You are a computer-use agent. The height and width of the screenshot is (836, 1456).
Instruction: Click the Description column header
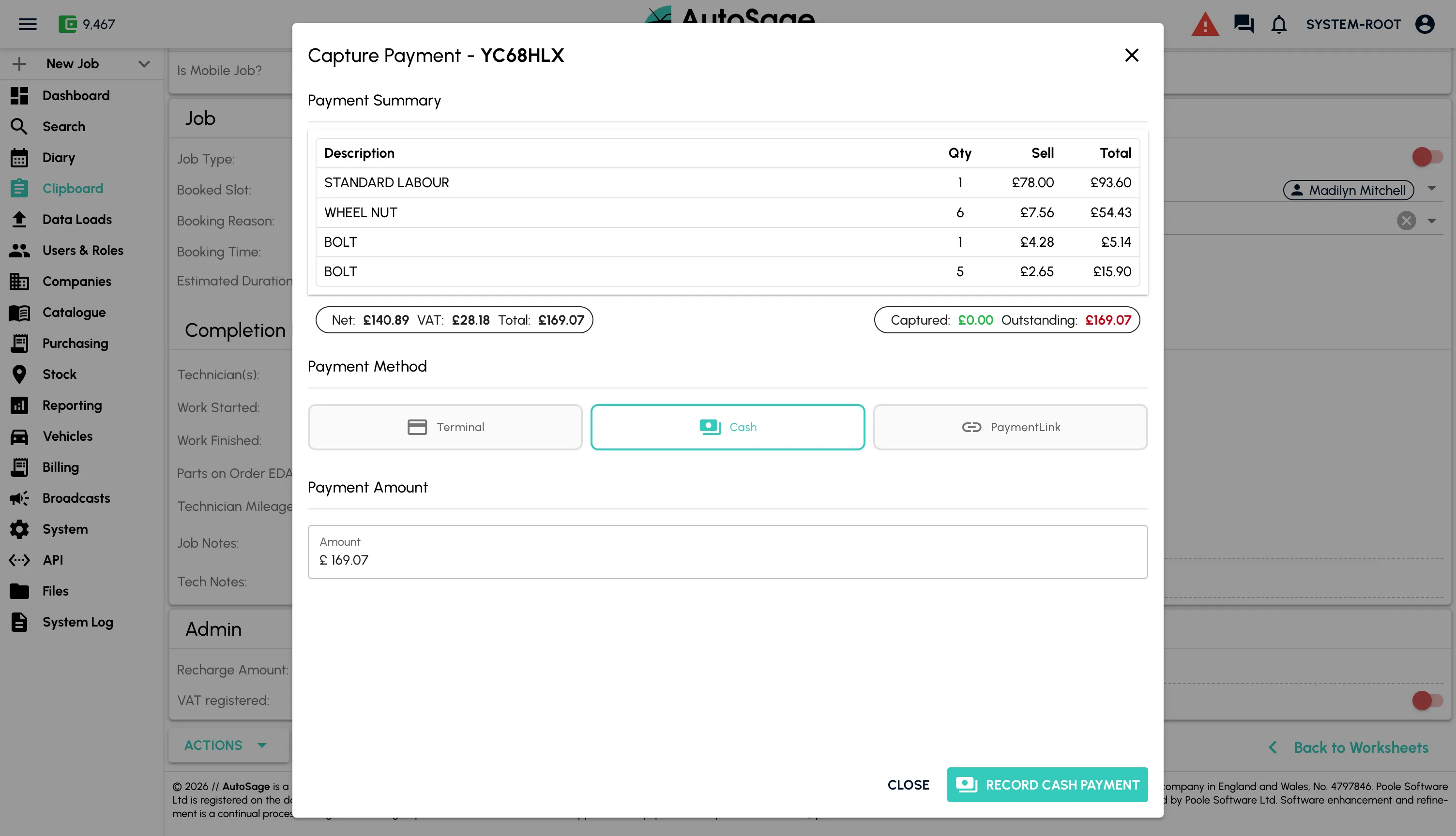point(359,153)
